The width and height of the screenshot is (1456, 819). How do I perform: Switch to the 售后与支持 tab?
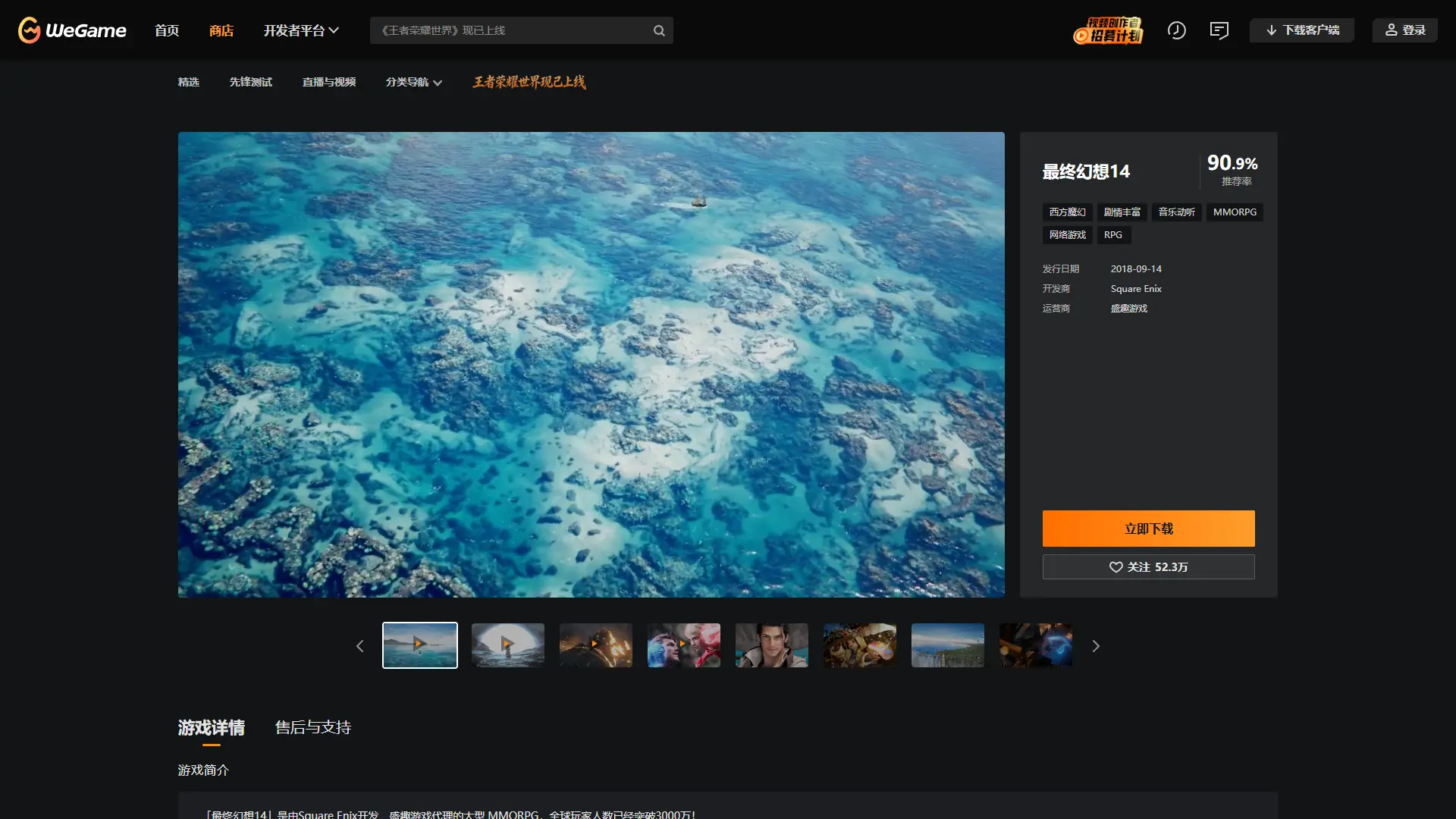click(x=312, y=728)
